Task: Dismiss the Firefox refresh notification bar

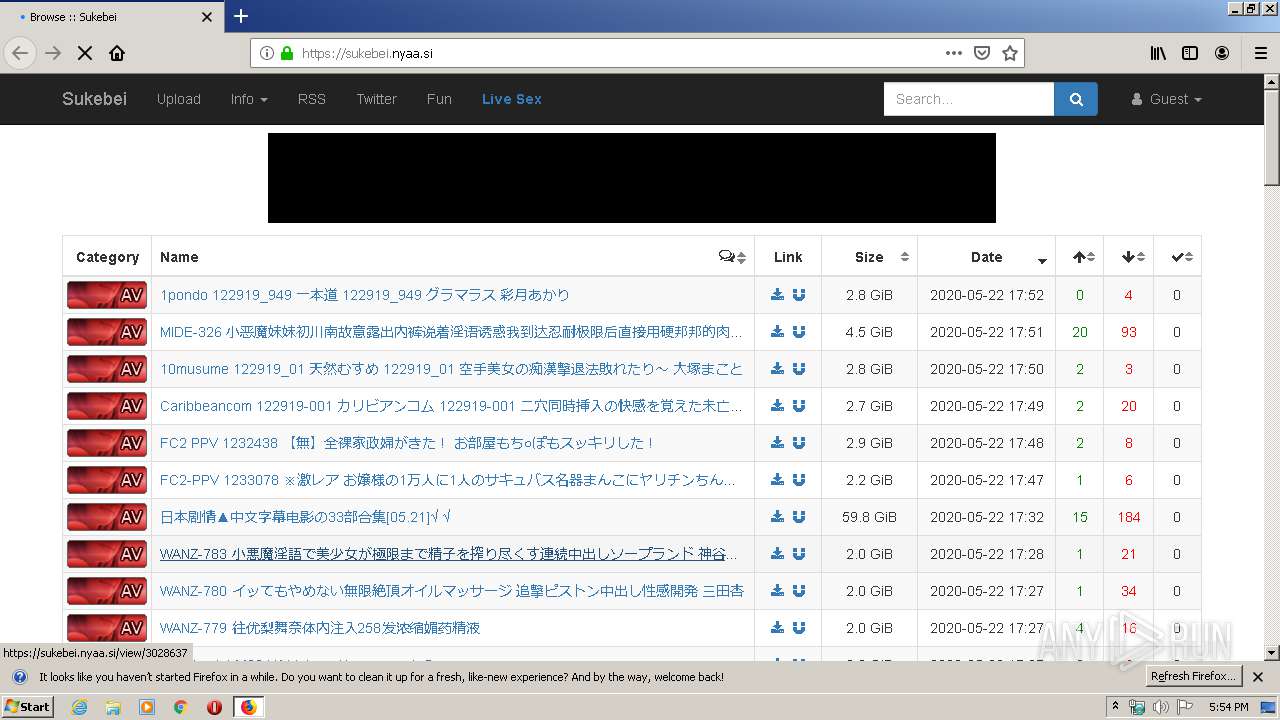Action: [x=1258, y=677]
